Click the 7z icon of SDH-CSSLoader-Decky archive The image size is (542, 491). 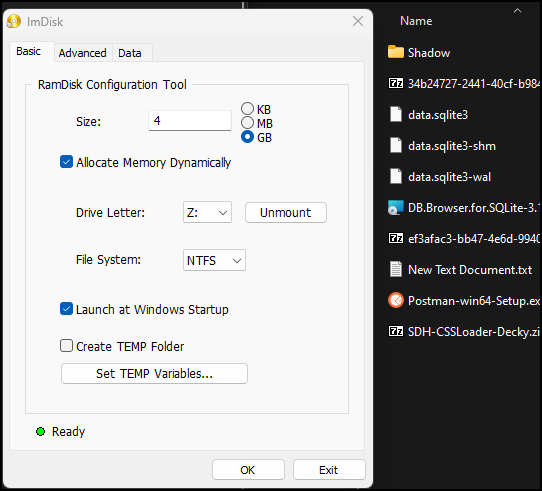point(395,331)
